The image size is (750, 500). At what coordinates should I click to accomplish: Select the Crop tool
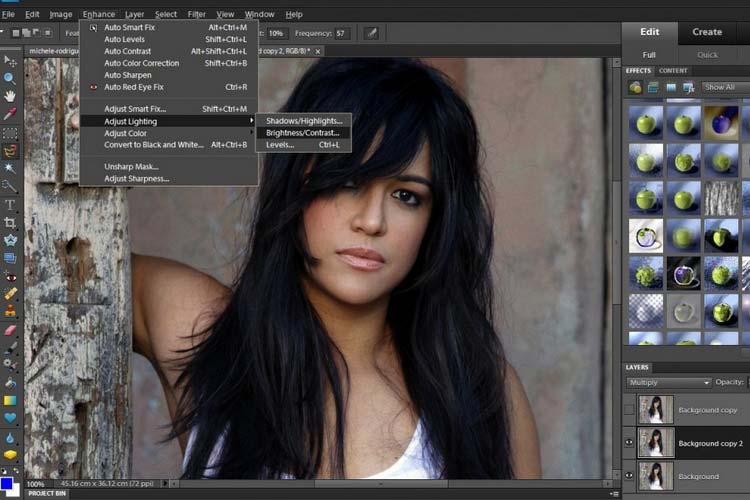[x=10, y=222]
